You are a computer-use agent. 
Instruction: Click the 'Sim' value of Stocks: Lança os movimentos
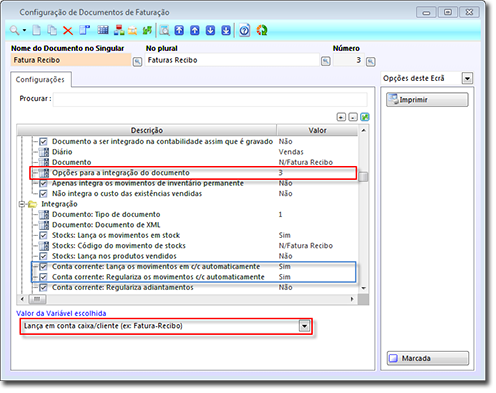pyautogui.click(x=284, y=235)
